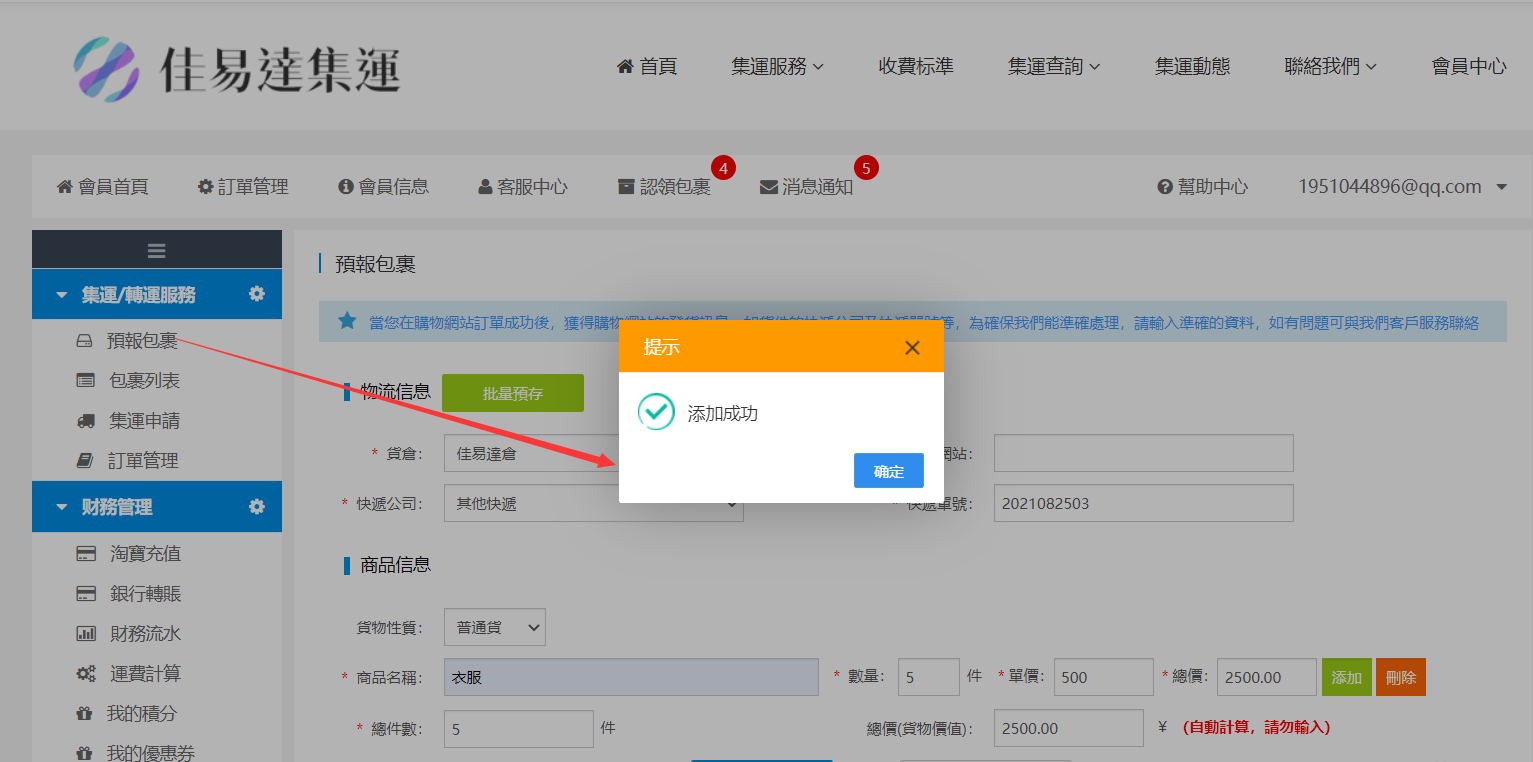Open 消息通知 with badge 5

[807, 187]
